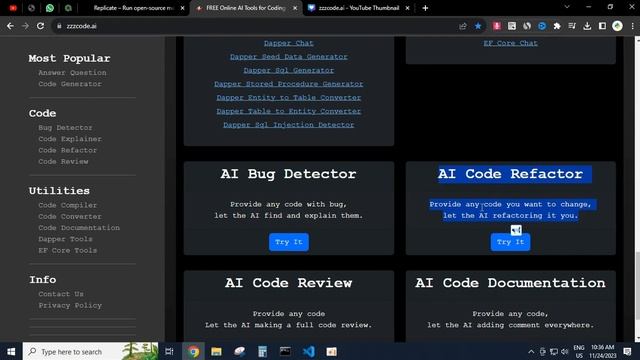Show hidden system tray icons

(x=531, y=352)
